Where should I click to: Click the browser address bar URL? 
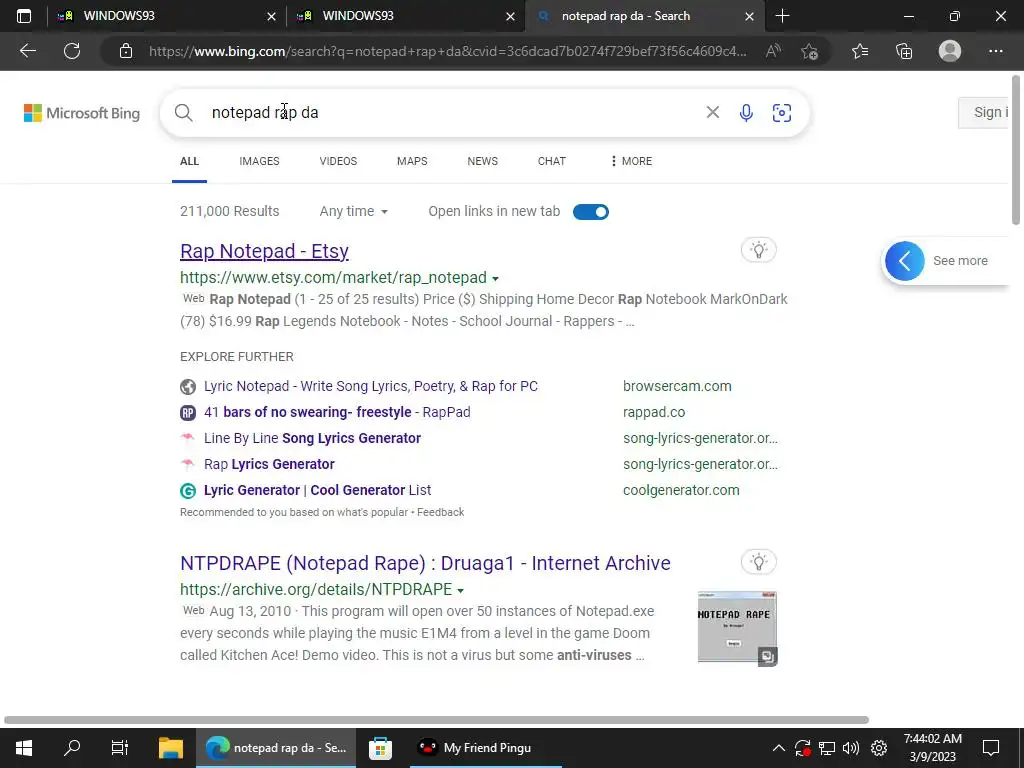click(447, 51)
